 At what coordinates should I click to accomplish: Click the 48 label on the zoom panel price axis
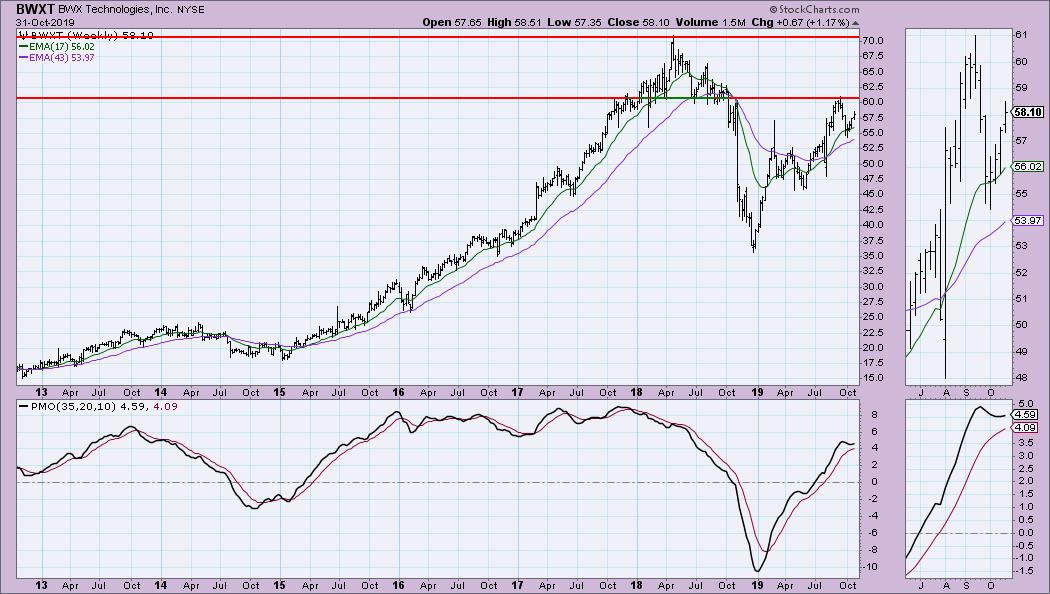pyautogui.click(x=1021, y=378)
